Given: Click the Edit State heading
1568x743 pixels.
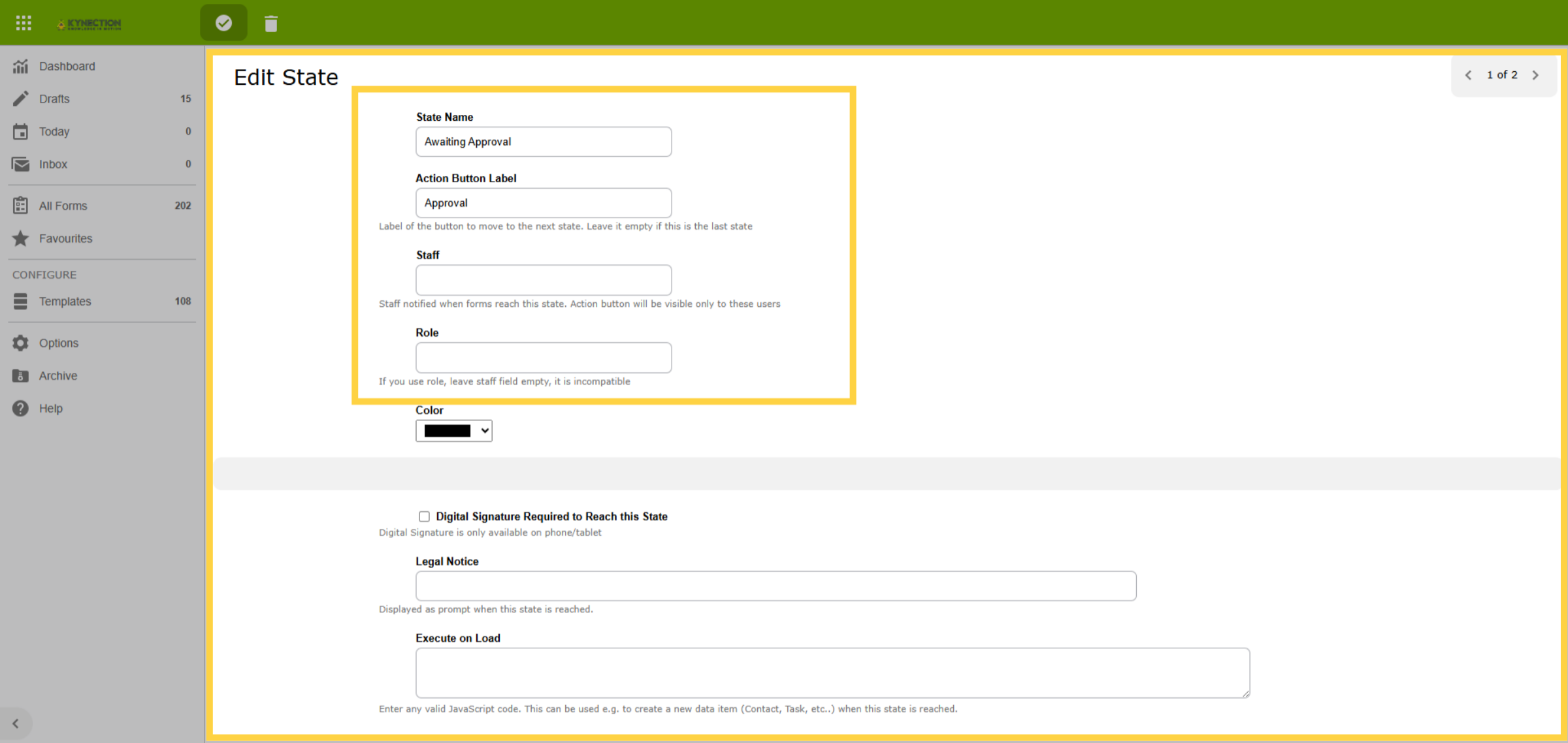Looking at the screenshot, I should click(x=286, y=77).
